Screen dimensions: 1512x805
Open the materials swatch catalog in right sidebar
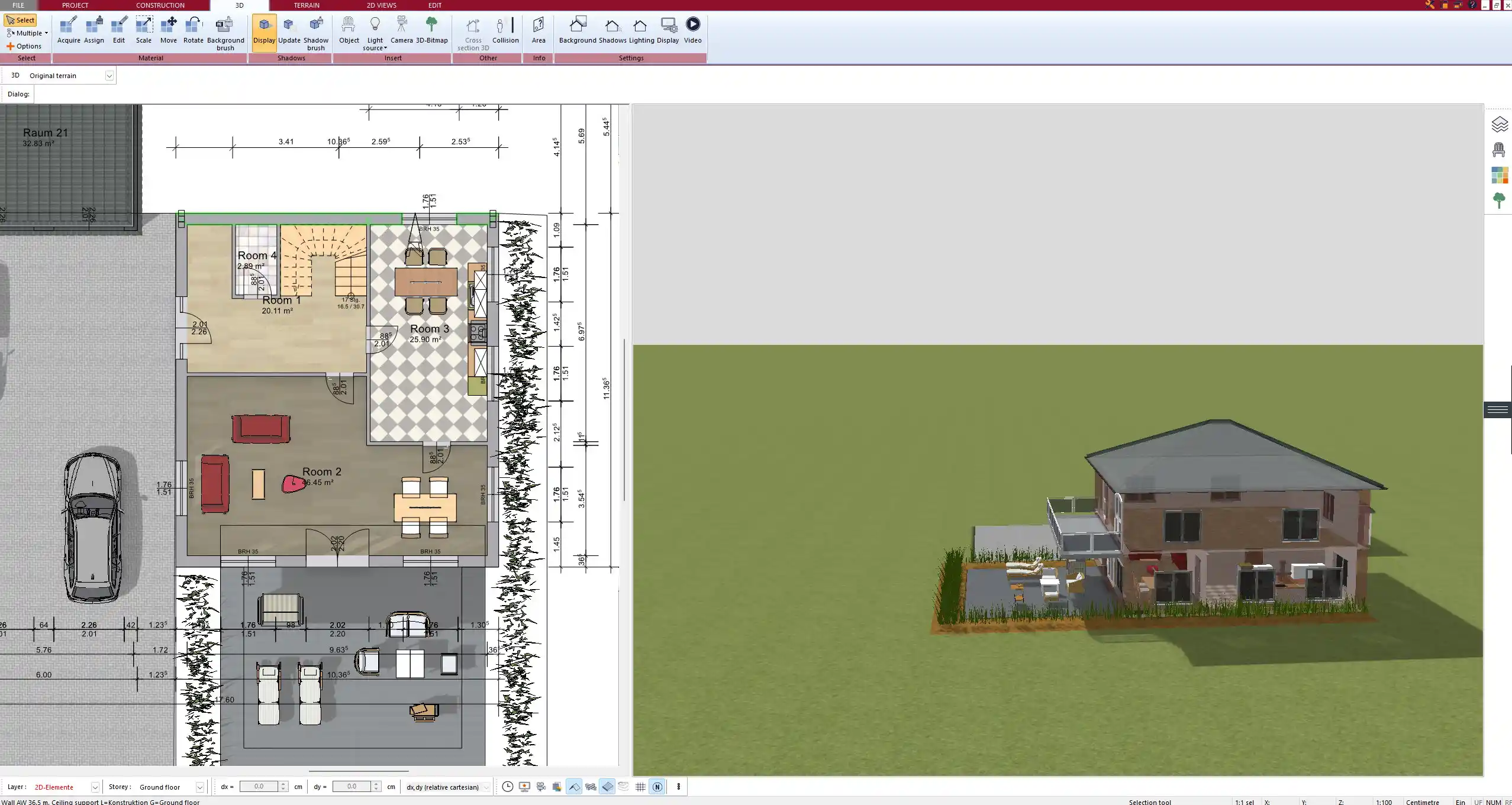(x=1499, y=175)
